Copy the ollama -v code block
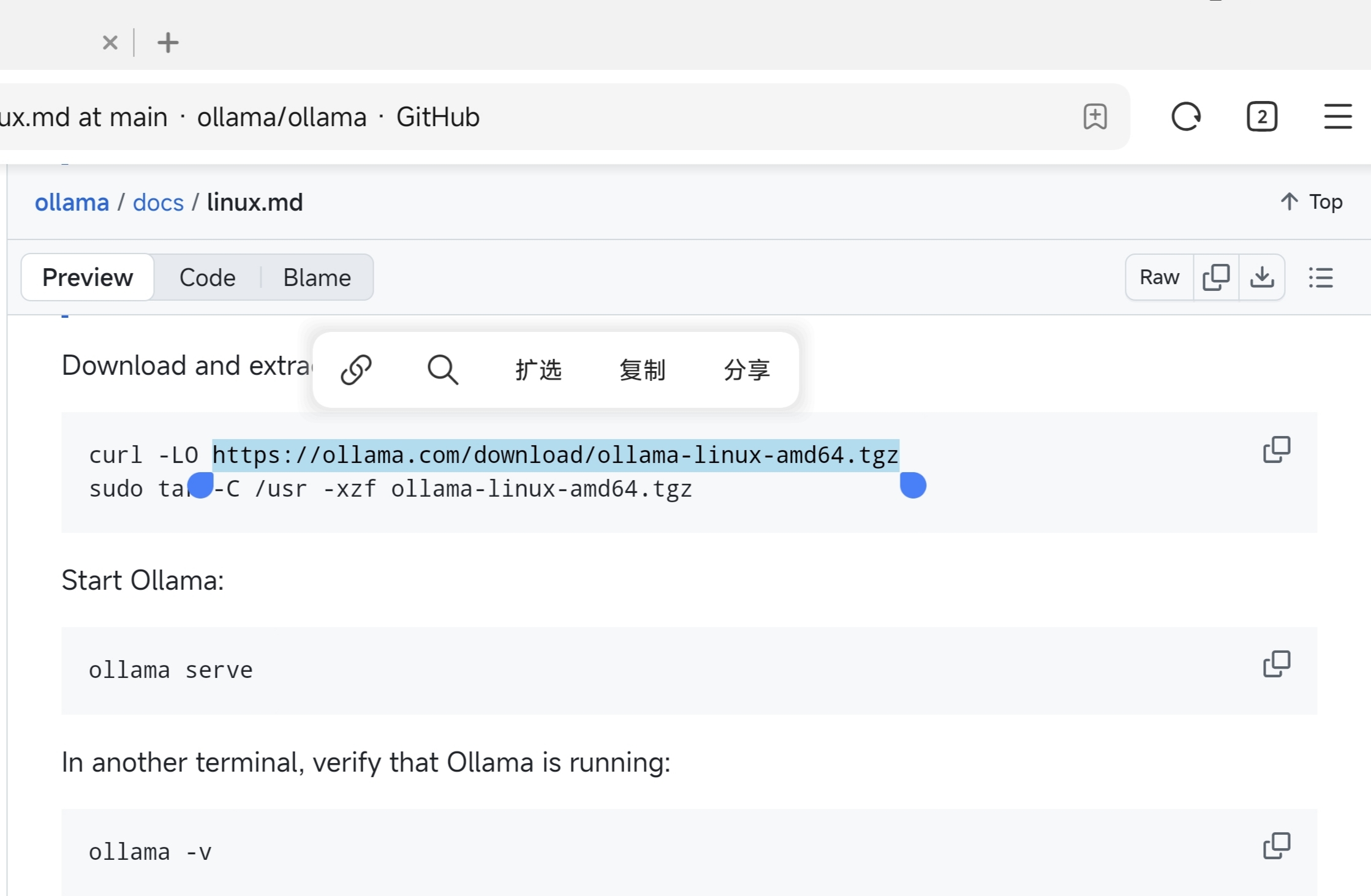 [x=1277, y=846]
